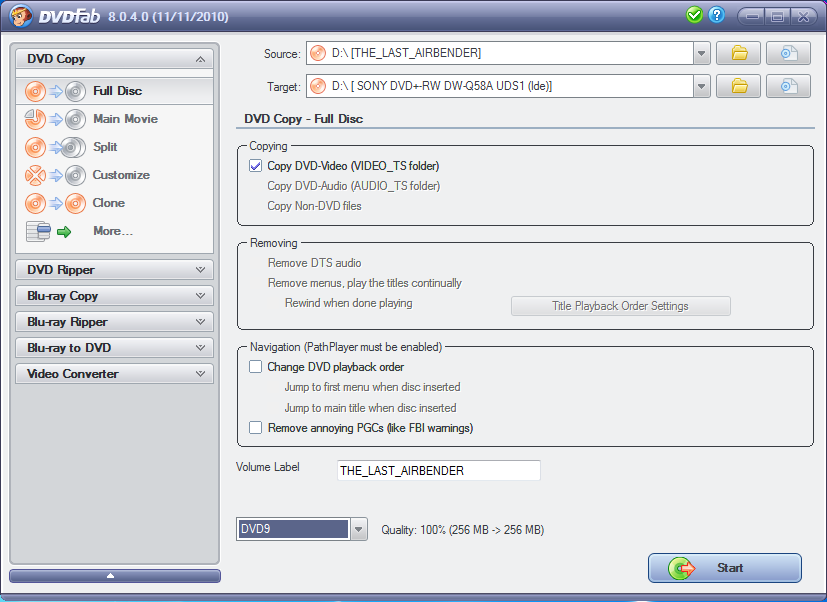Image resolution: width=827 pixels, height=602 pixels.
Task: Click the Customize crossed disc icon
Action: coord(55,175)
